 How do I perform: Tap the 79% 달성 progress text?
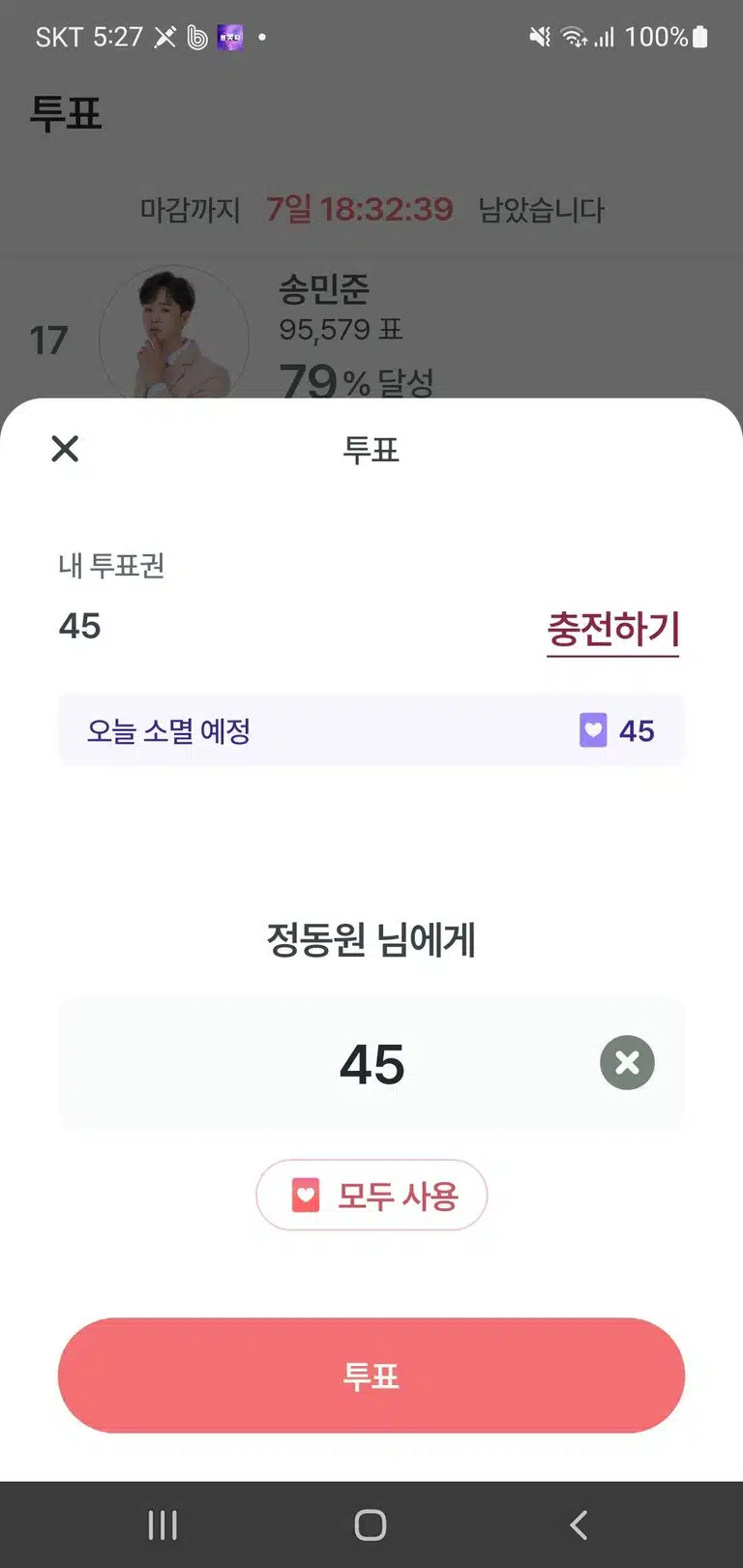pos(356,380)
